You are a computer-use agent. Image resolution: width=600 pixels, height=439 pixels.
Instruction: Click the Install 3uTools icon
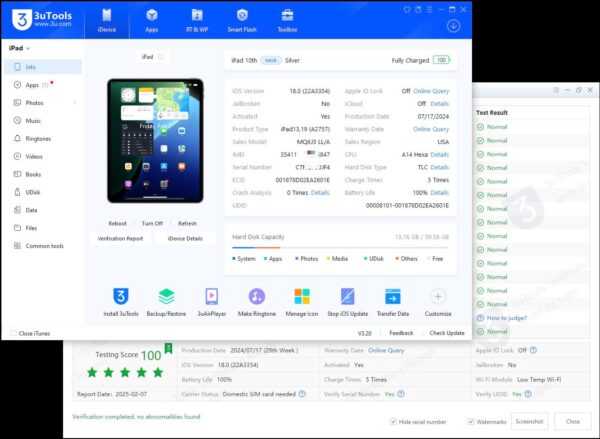(121, 296)
